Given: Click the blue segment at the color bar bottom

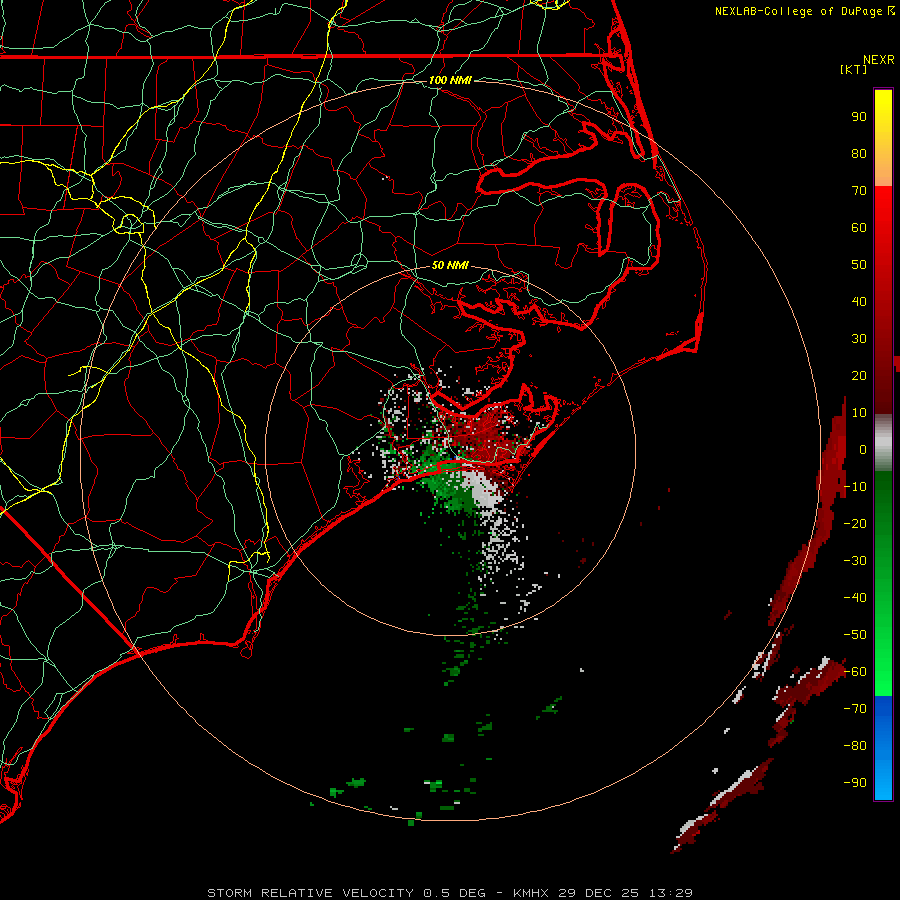Looking at the screenshot, I should click(x=883, y=748).
